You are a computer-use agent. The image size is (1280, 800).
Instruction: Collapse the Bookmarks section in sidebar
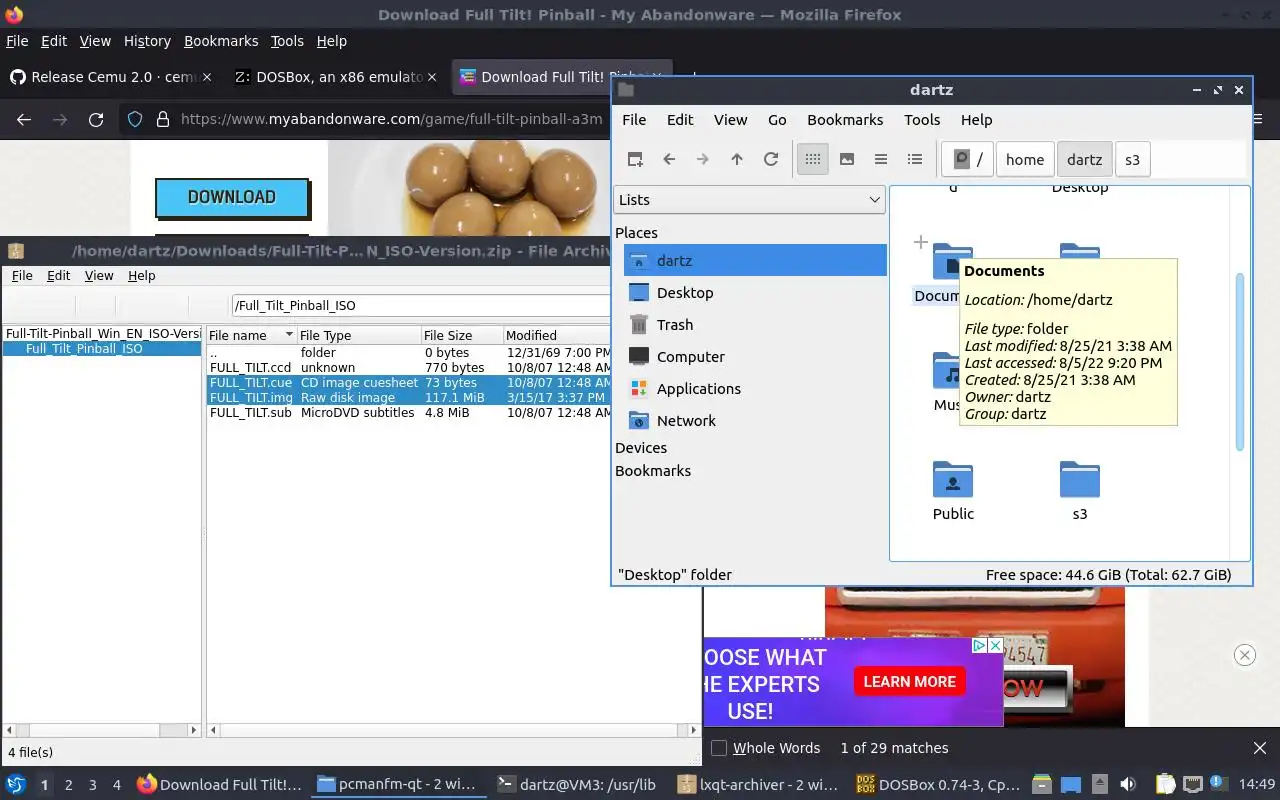point(653,471)
